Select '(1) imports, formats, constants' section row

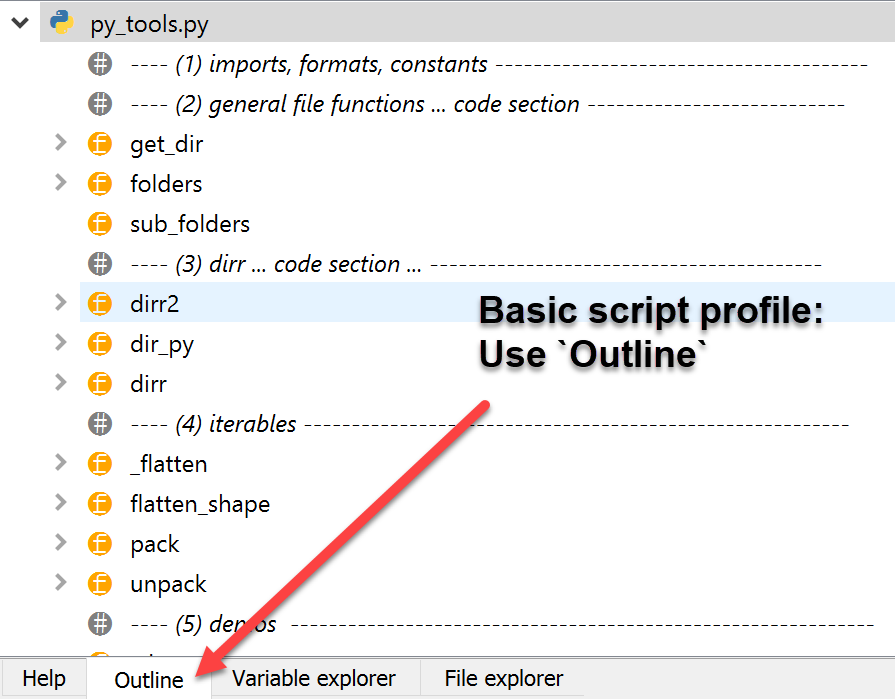499,64
